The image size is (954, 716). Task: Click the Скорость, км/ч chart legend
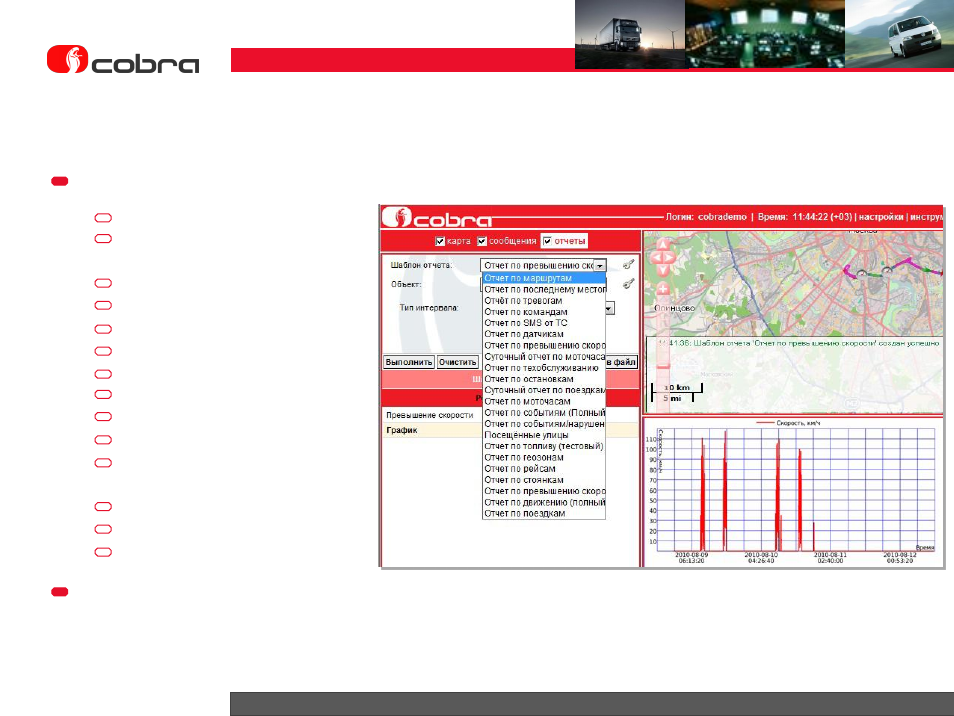coord(787,422)
